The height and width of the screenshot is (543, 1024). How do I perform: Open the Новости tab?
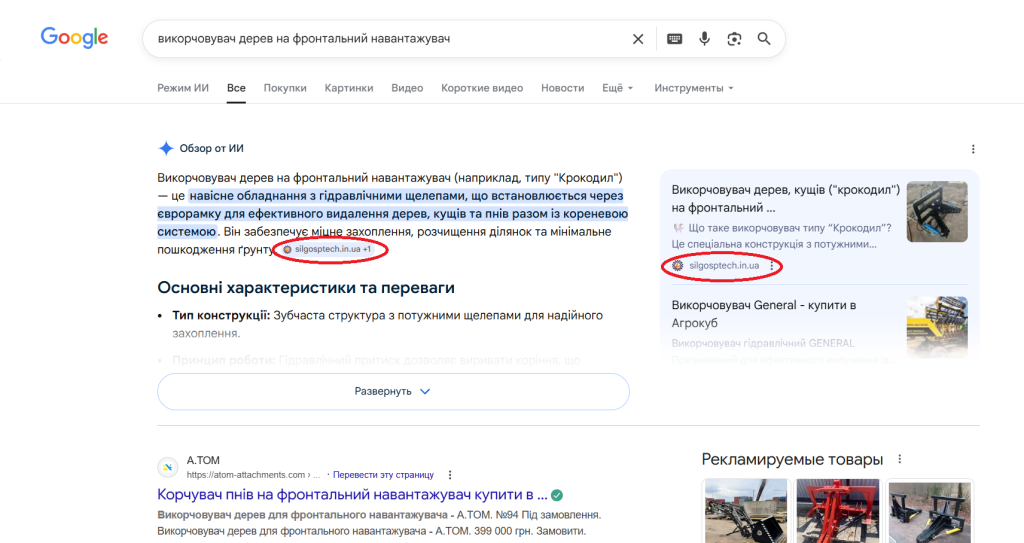(x=562, y=88)
